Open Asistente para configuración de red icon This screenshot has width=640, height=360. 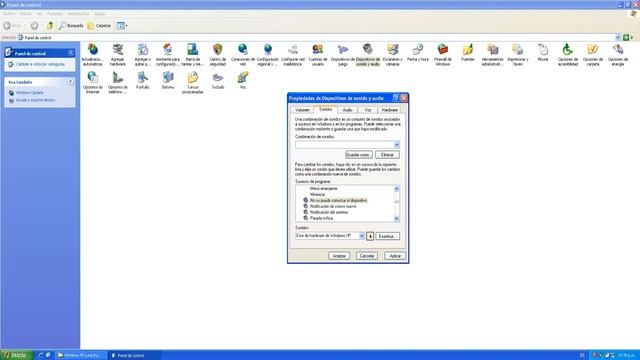click(x=167, y=54)
